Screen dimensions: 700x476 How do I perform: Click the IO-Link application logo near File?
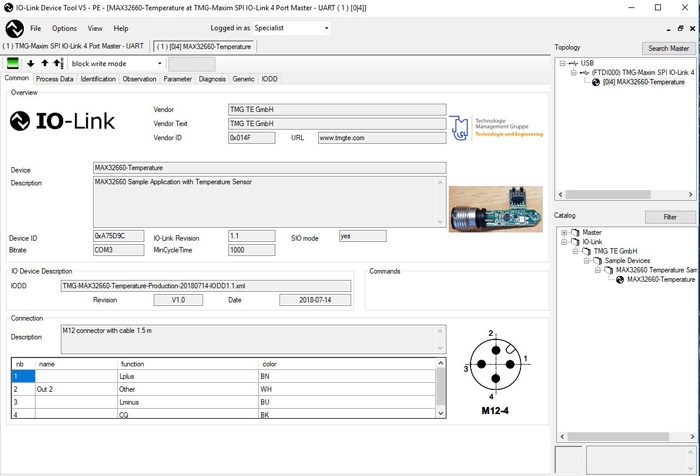(x=14, y=29)
